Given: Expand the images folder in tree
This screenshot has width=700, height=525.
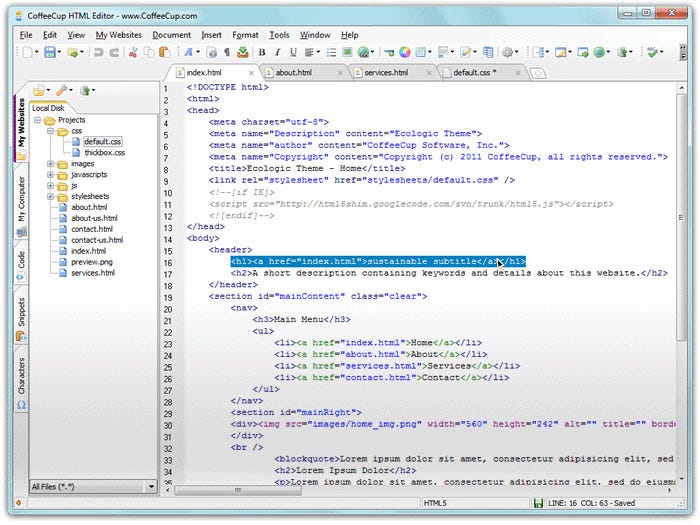Looking at the screenshot, I should click(51, 164).
